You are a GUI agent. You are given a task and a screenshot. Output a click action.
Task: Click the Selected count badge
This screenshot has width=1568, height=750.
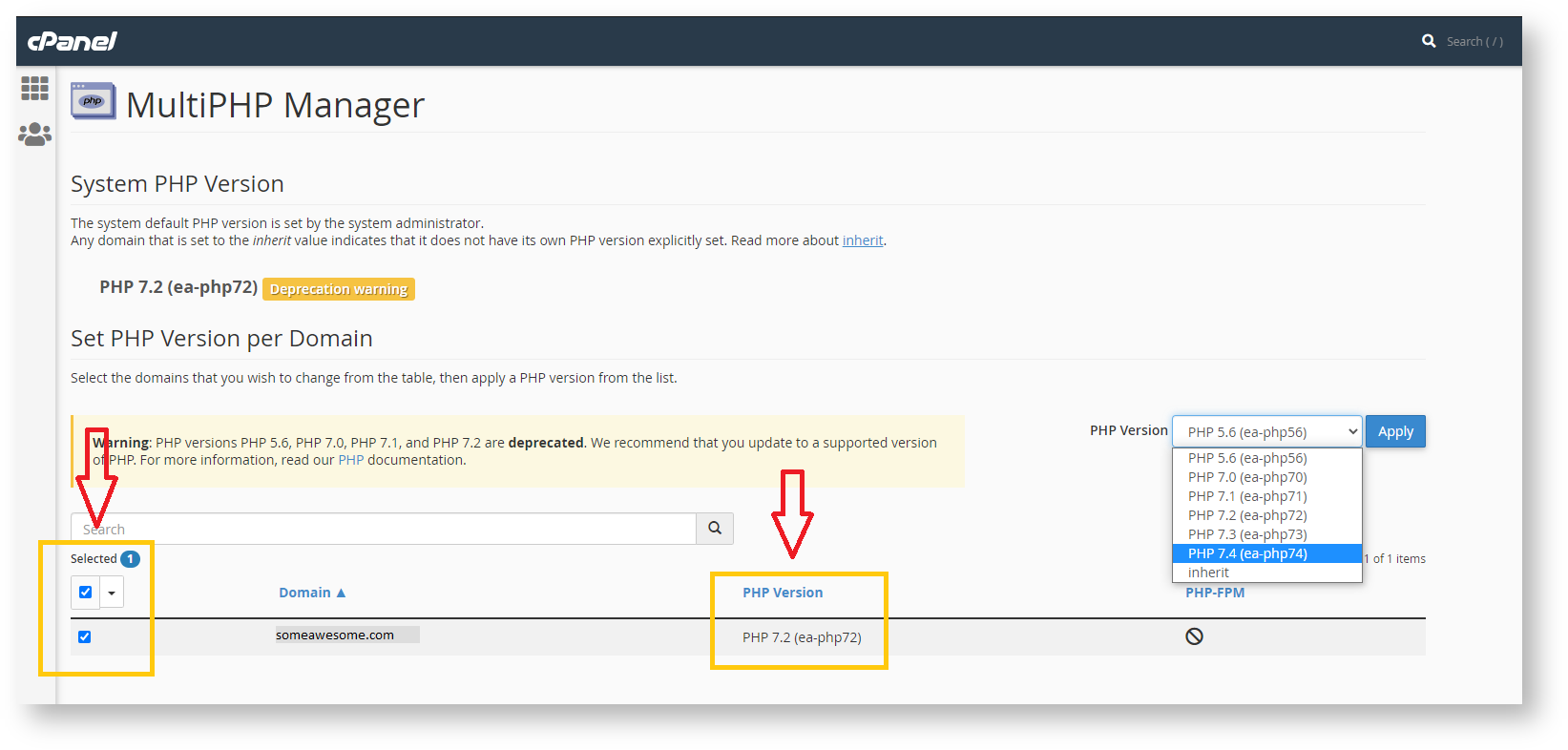[x=130, y=559]
